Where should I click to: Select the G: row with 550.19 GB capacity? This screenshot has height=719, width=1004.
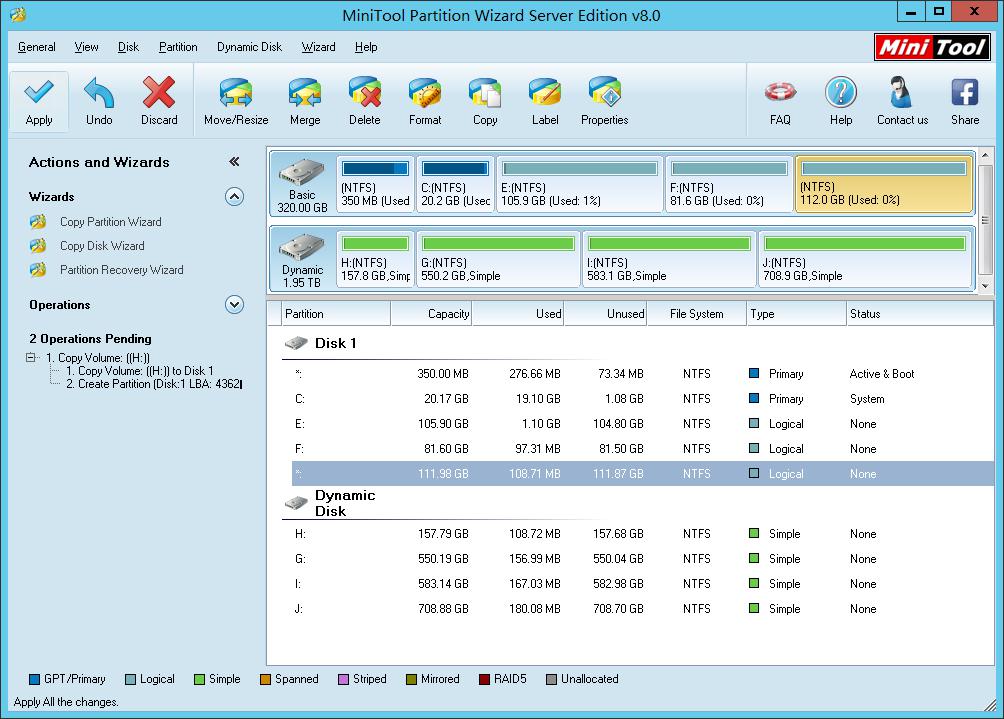pos(642,559)
